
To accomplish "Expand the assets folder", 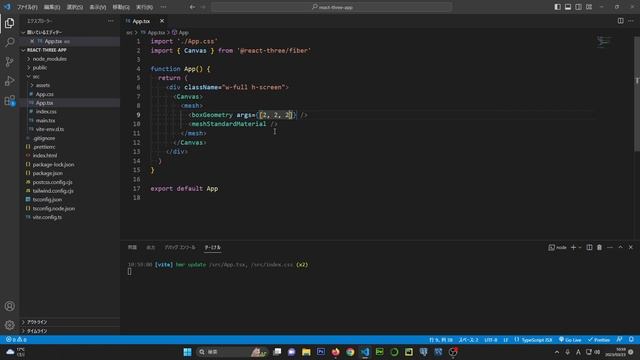I will click(x=42, y=85).
